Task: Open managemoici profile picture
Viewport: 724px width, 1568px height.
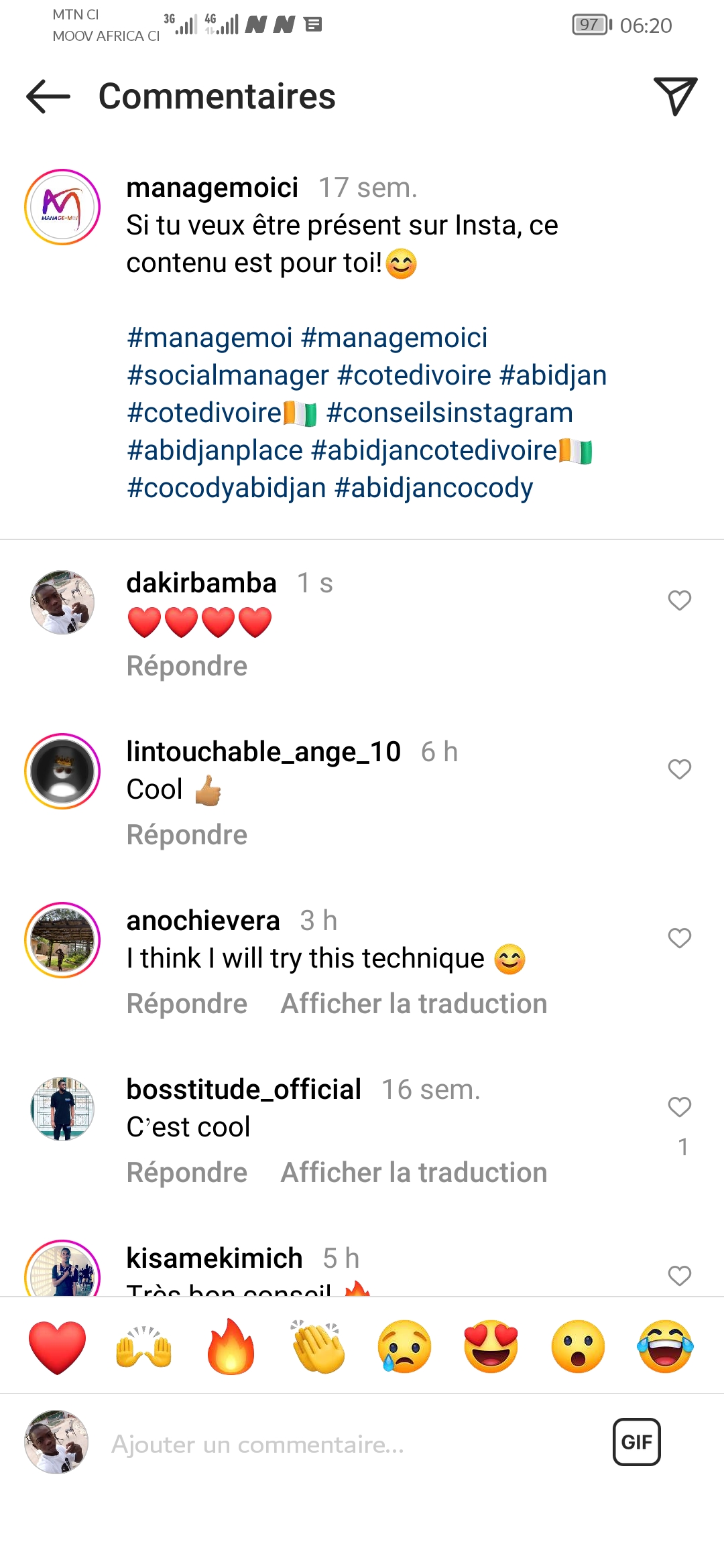Action: (x=62, y=207)
